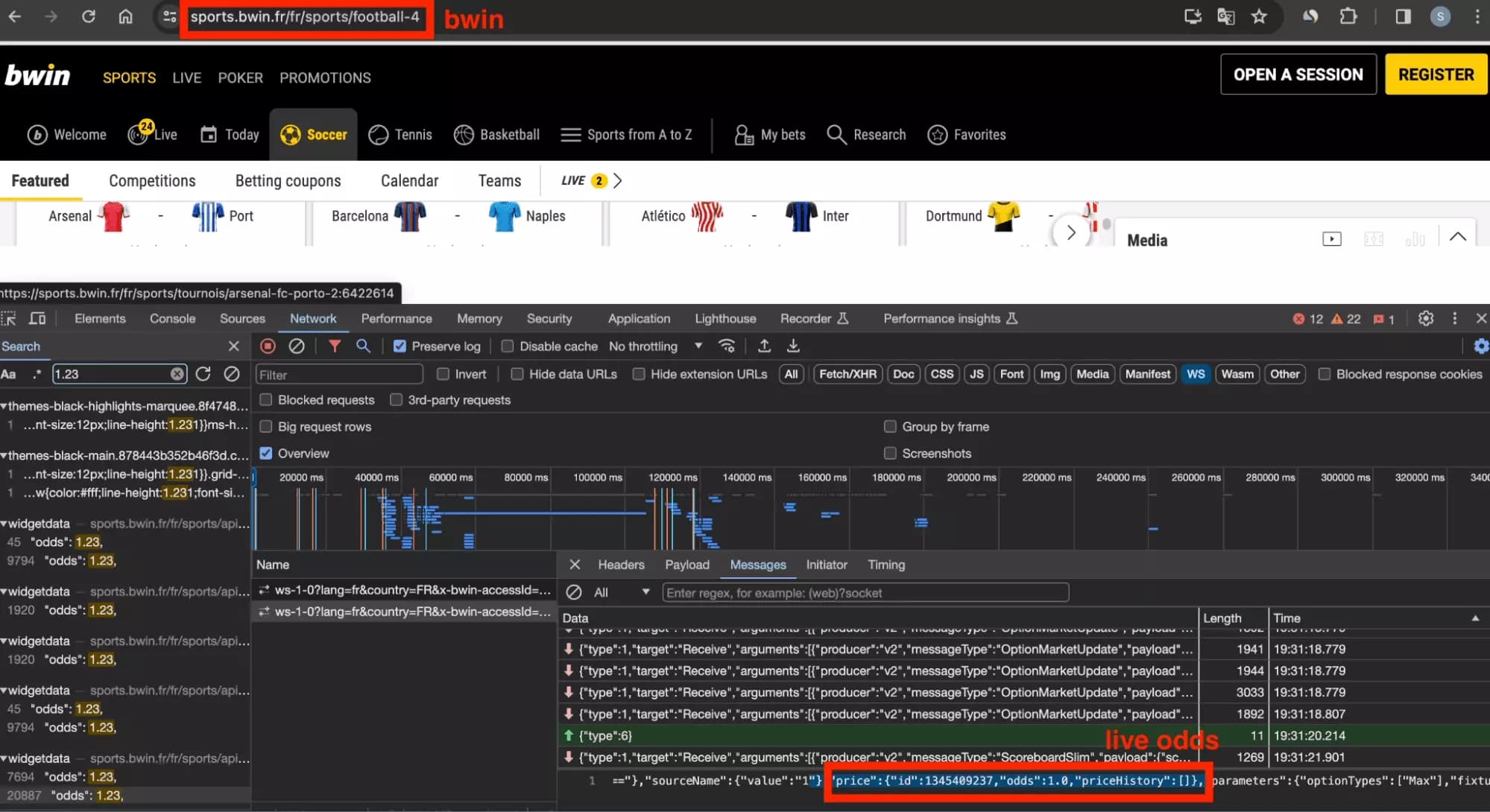
Task: Select the second ws-1-0 request row
Action: 404,612
